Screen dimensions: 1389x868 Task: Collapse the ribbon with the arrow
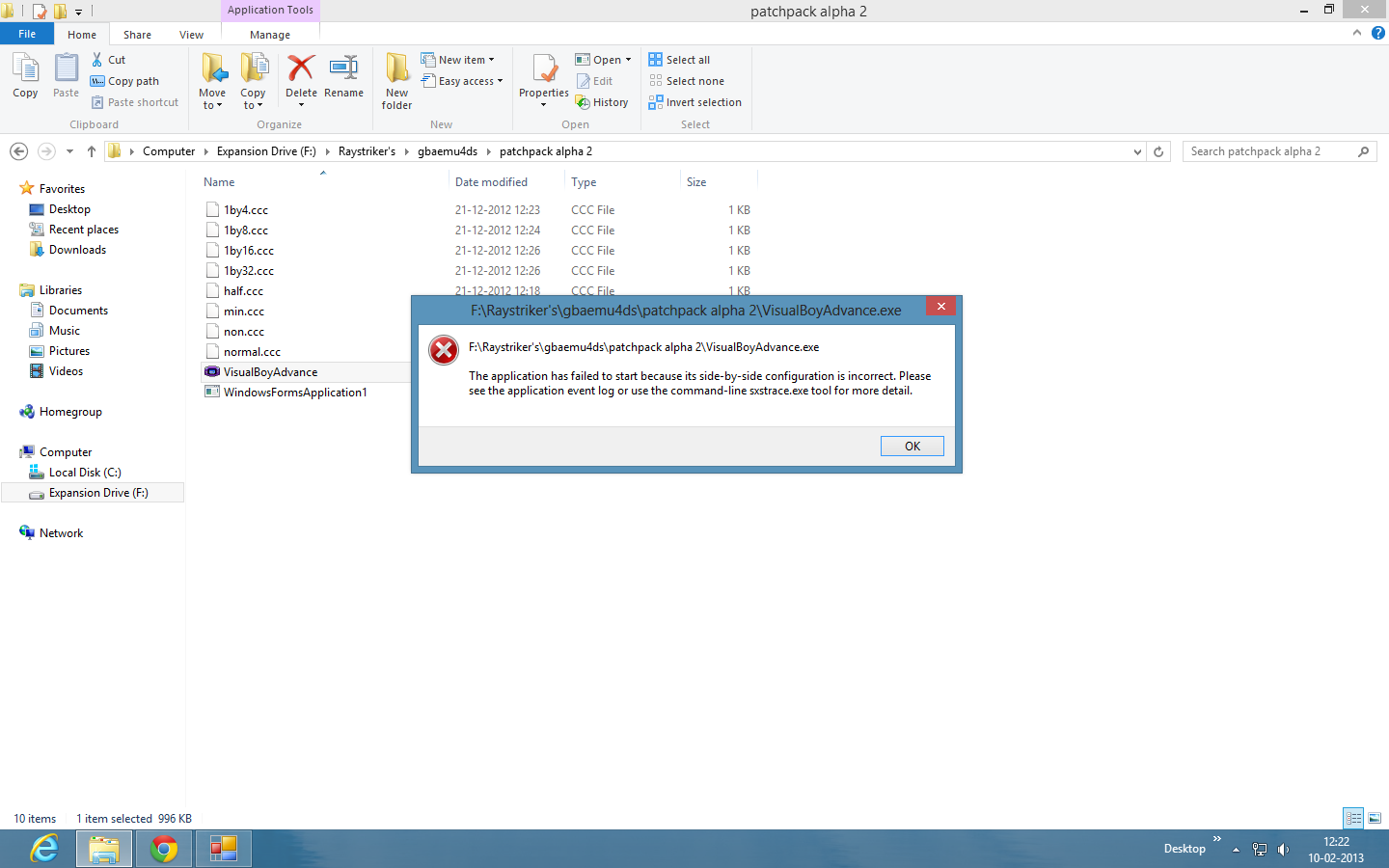[x=1357, y=33]
